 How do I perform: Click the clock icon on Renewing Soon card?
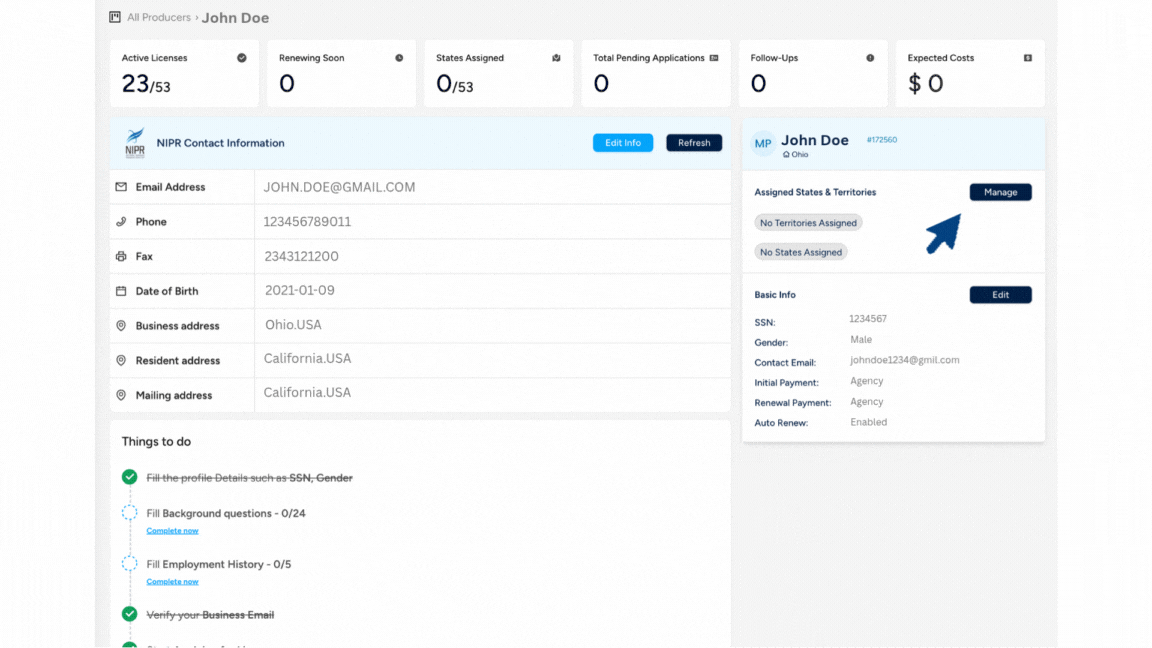(x=399, y=58)
